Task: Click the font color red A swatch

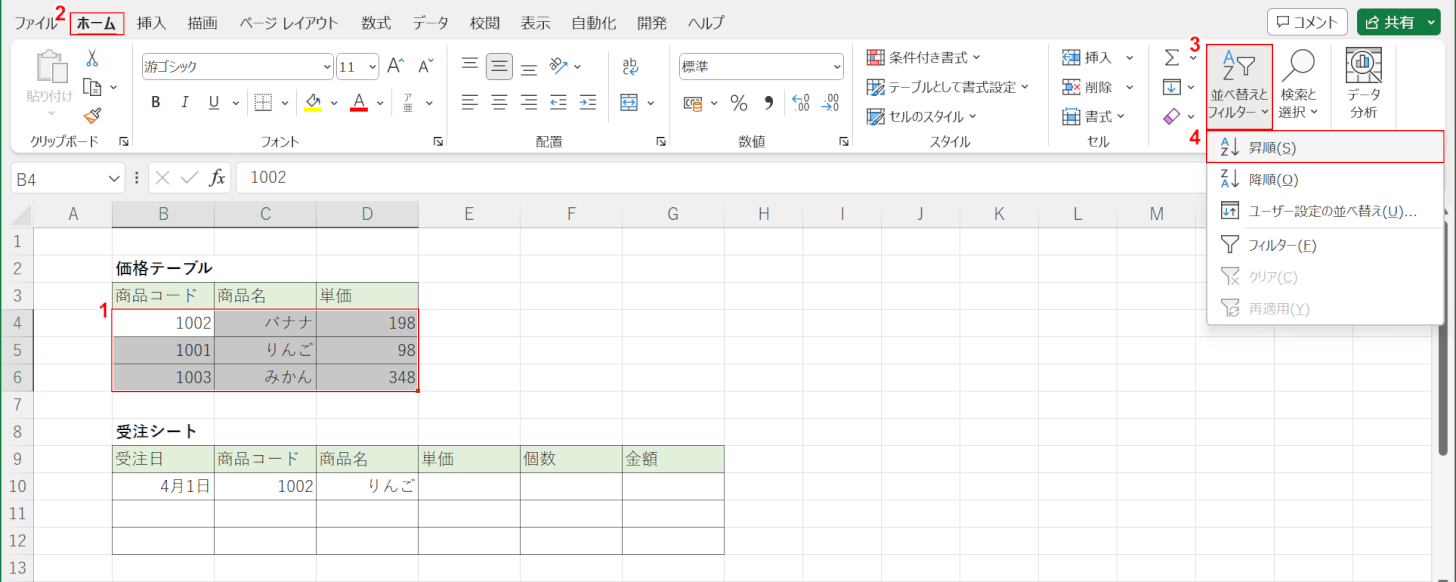Action: tap(359, 102)
